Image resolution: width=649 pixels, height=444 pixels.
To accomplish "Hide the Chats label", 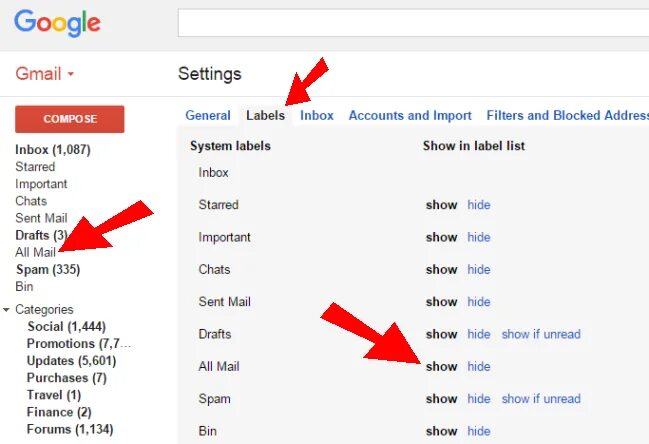I will [479, 269].
